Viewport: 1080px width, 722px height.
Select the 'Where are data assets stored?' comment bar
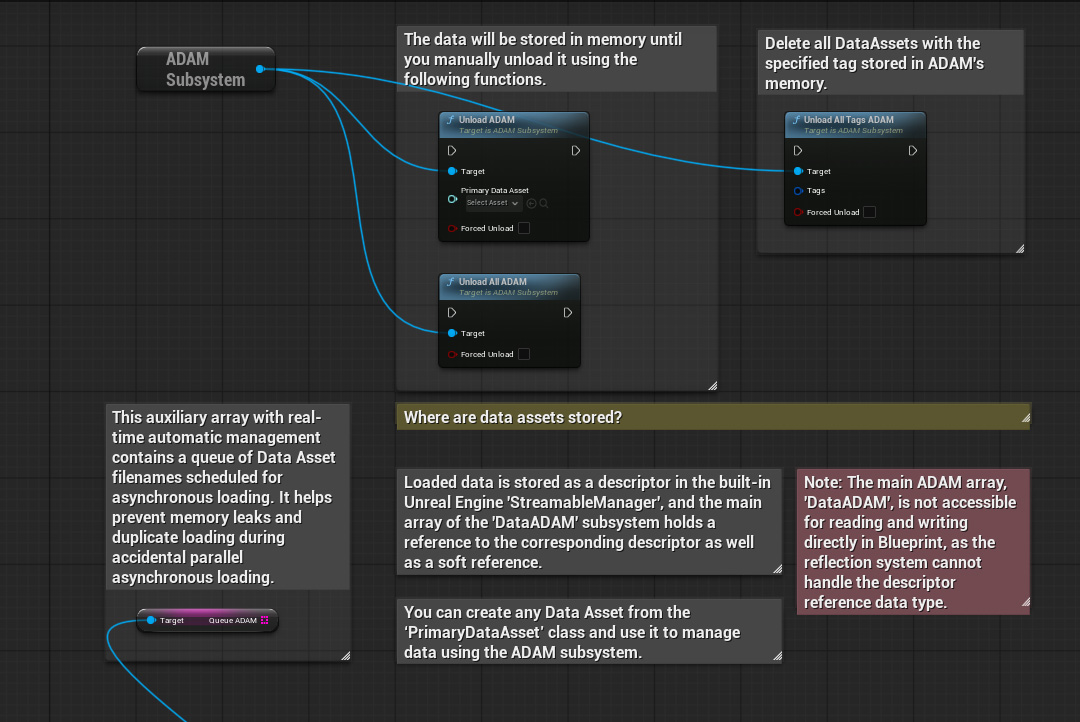pyautogui.click(x=700, y=417)
